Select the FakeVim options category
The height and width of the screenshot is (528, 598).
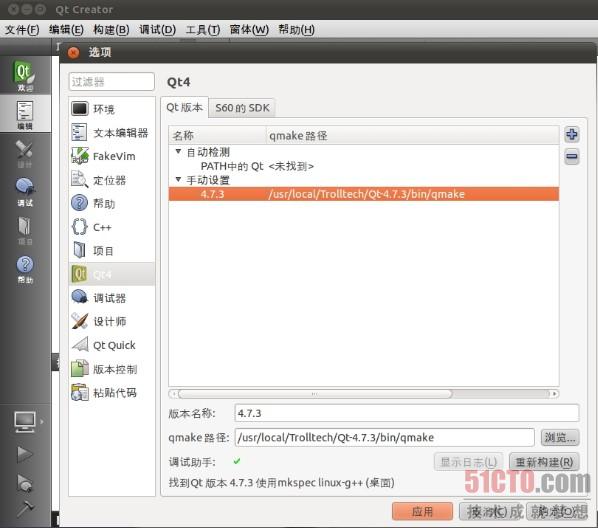[x=112, y=156]
